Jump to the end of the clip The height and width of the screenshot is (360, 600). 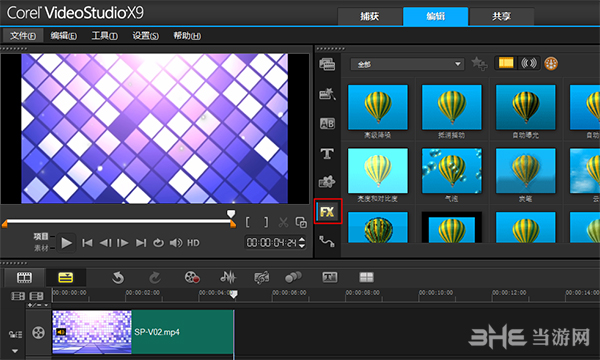[x=141, y=243]
